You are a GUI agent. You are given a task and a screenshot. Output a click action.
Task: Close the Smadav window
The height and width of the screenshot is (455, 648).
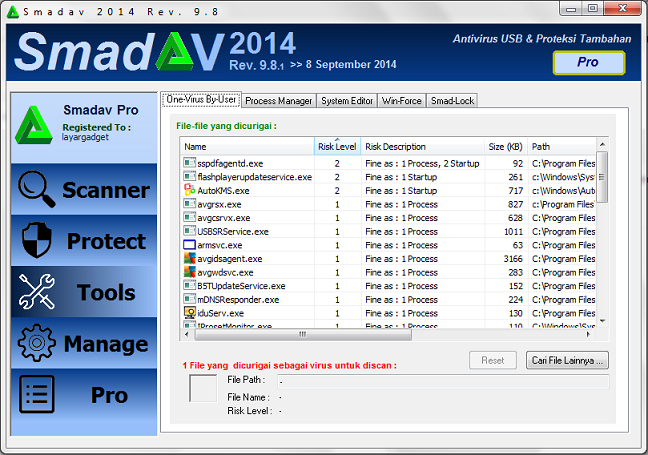(622, 8)
